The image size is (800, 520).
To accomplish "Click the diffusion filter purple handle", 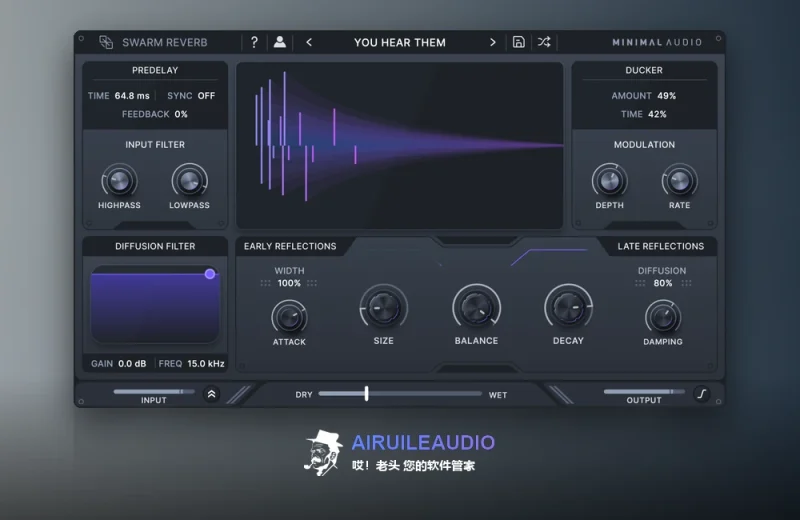I will [x=210, y=274].
